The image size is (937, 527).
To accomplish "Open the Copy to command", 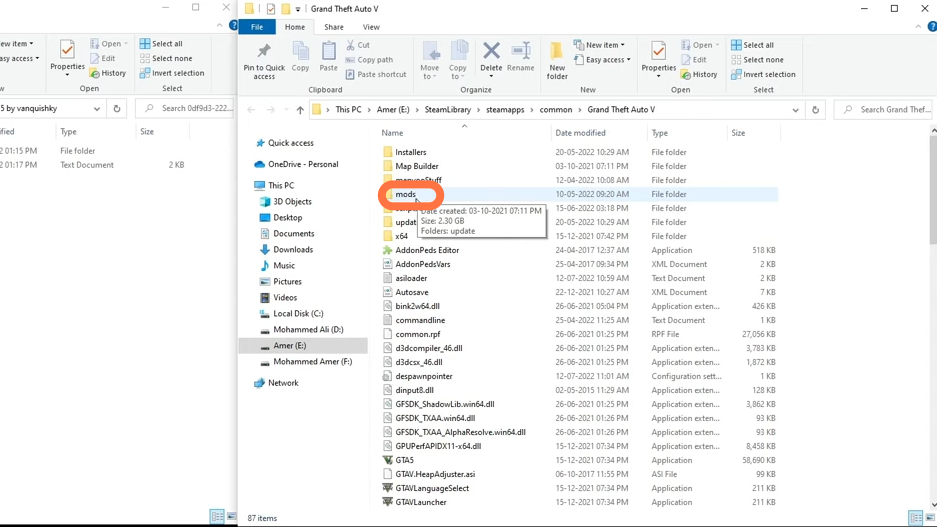I will pos(458,60).
